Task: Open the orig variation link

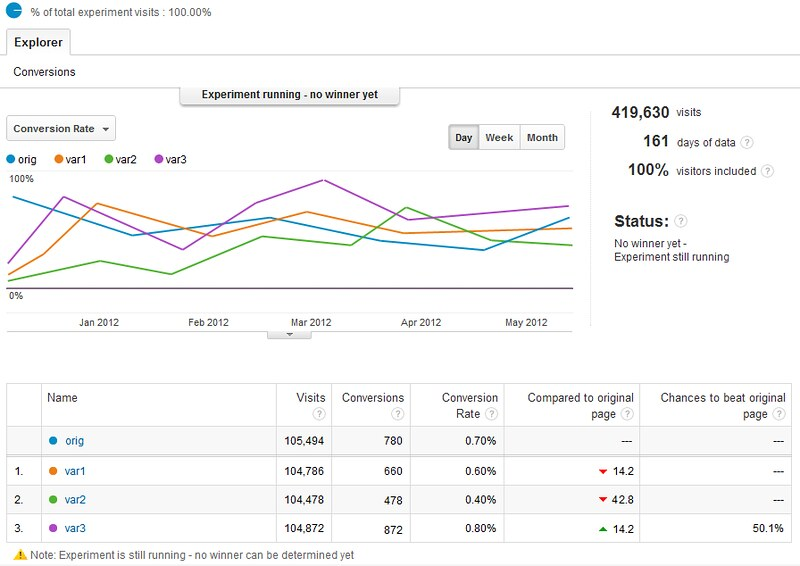Action: (x=75, y=440)
